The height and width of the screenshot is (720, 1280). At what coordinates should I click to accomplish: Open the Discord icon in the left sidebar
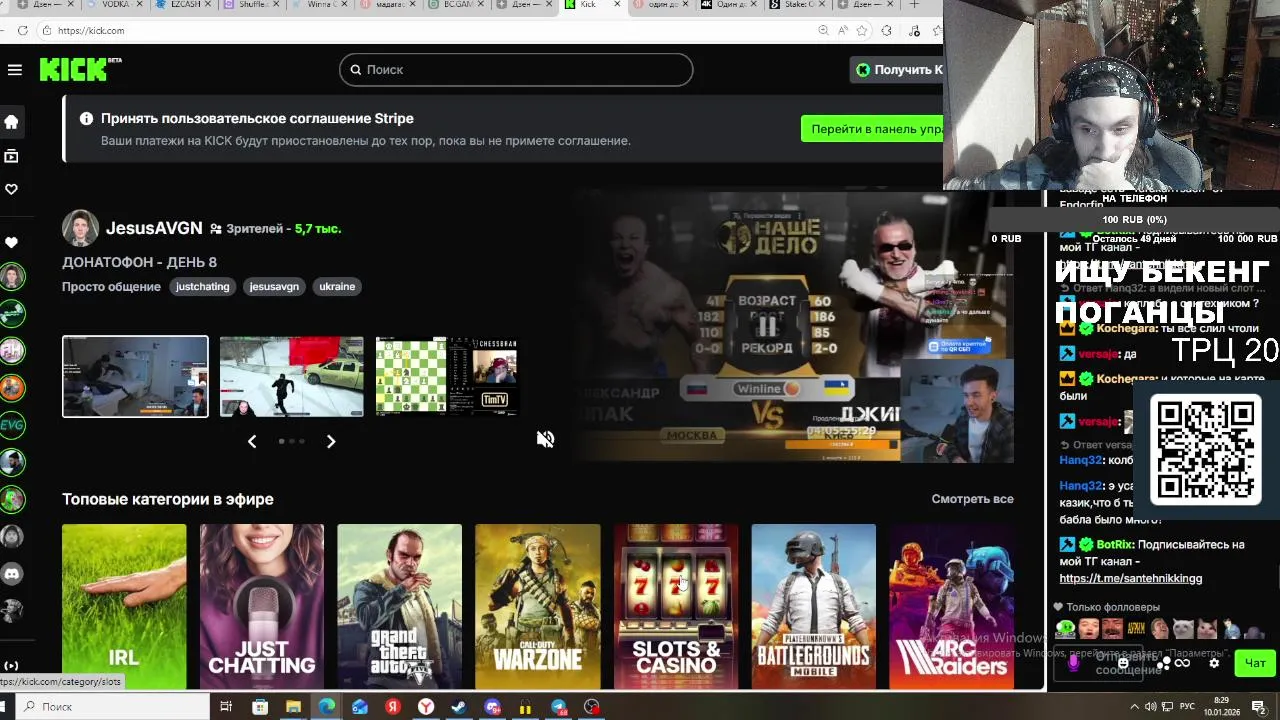point(12,573)
